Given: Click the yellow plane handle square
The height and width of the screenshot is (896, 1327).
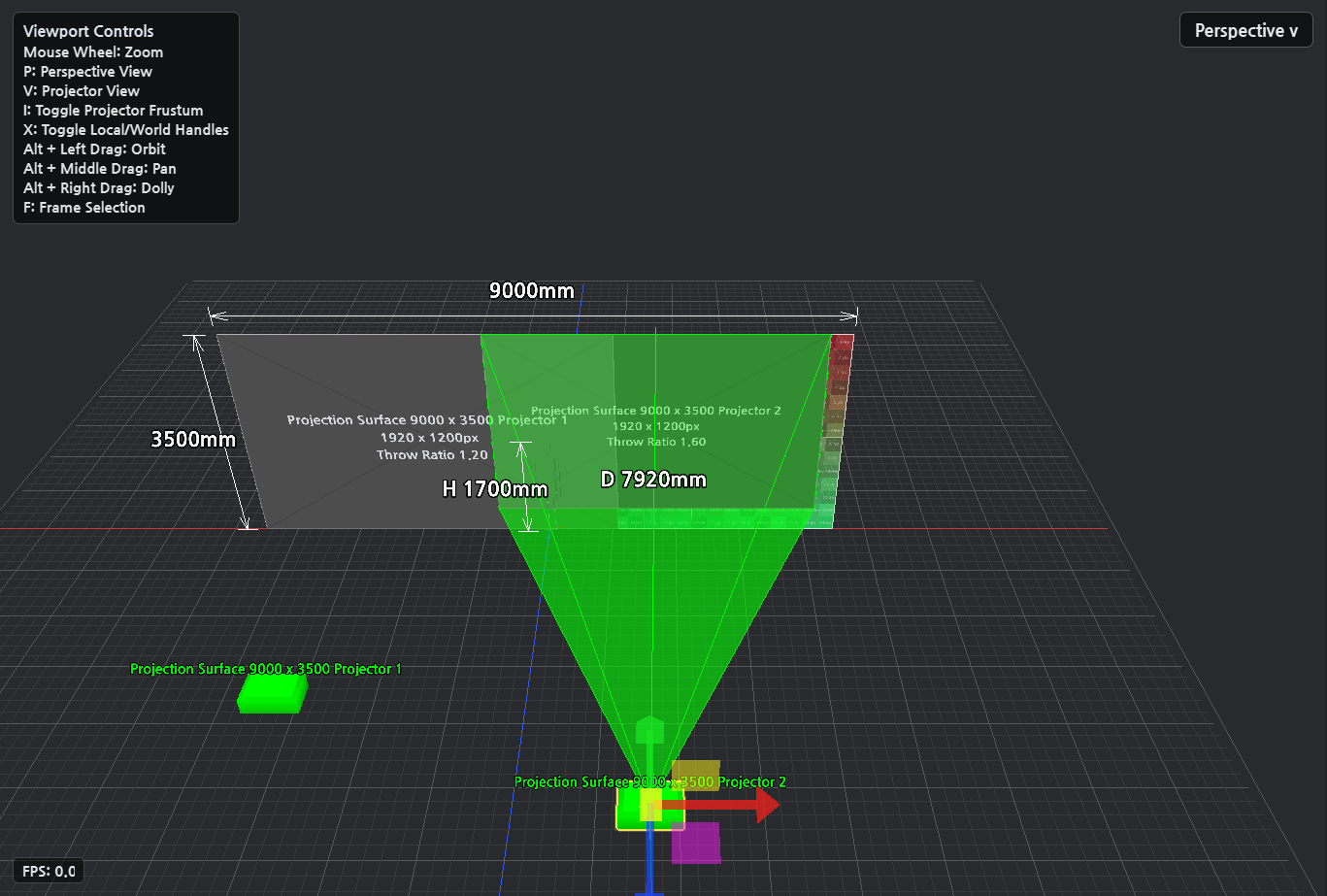Looking at the screenshot, I should click(696, 775).
